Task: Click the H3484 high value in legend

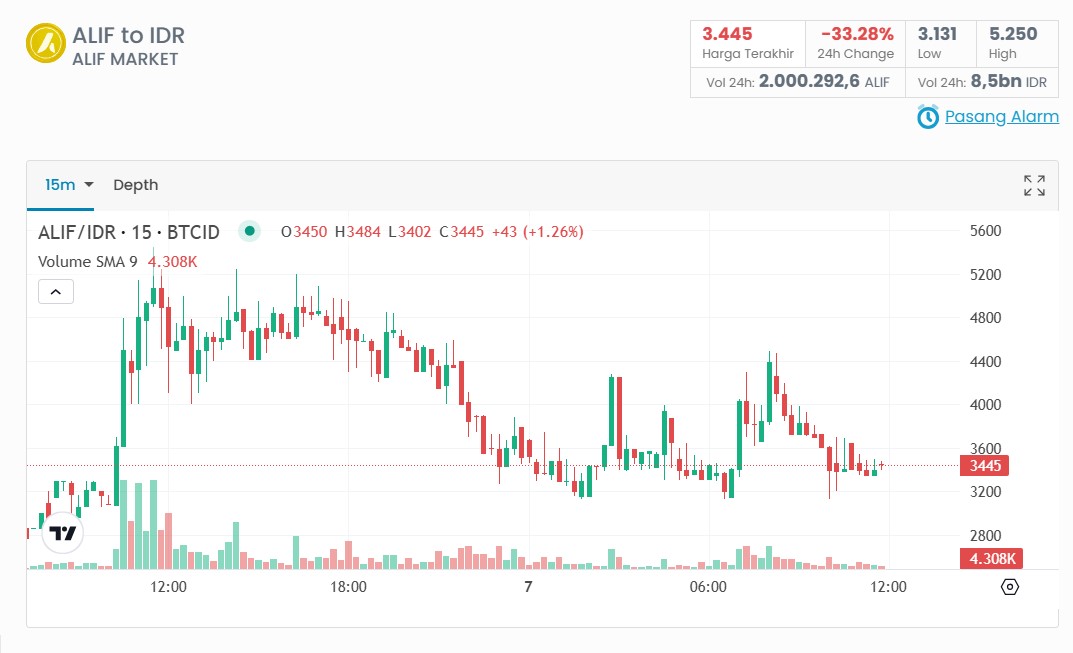Action: click(357, 232)
